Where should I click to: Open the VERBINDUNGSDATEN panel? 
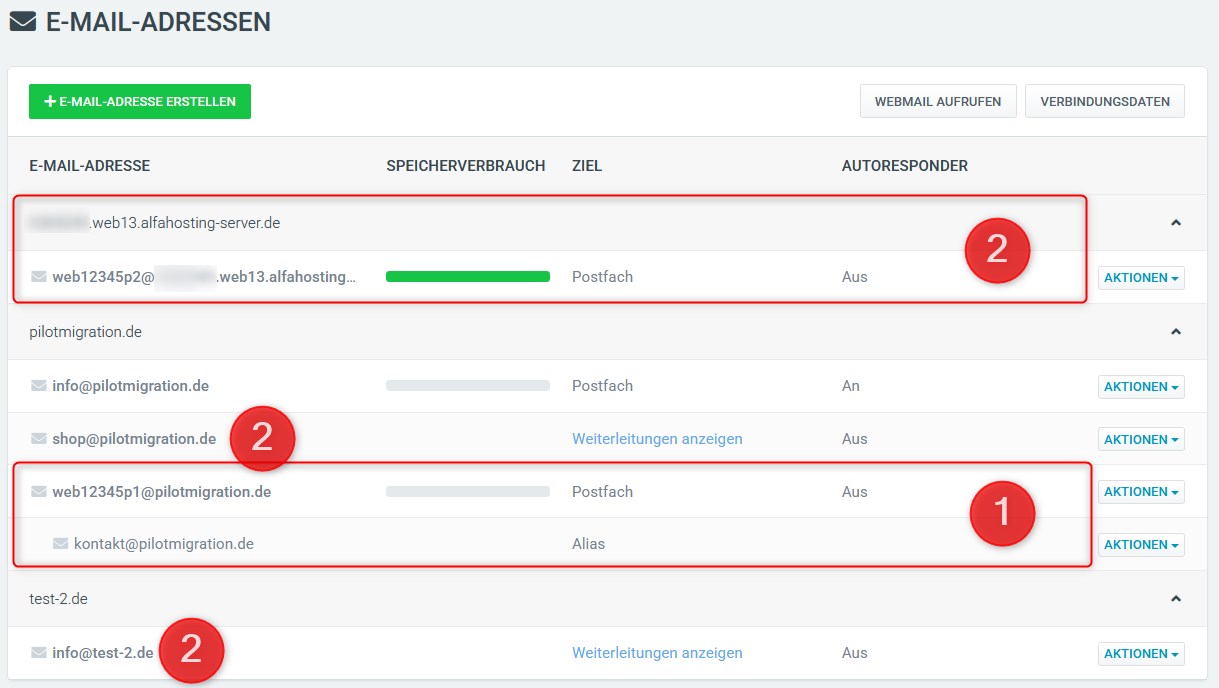click(1104, 100)
